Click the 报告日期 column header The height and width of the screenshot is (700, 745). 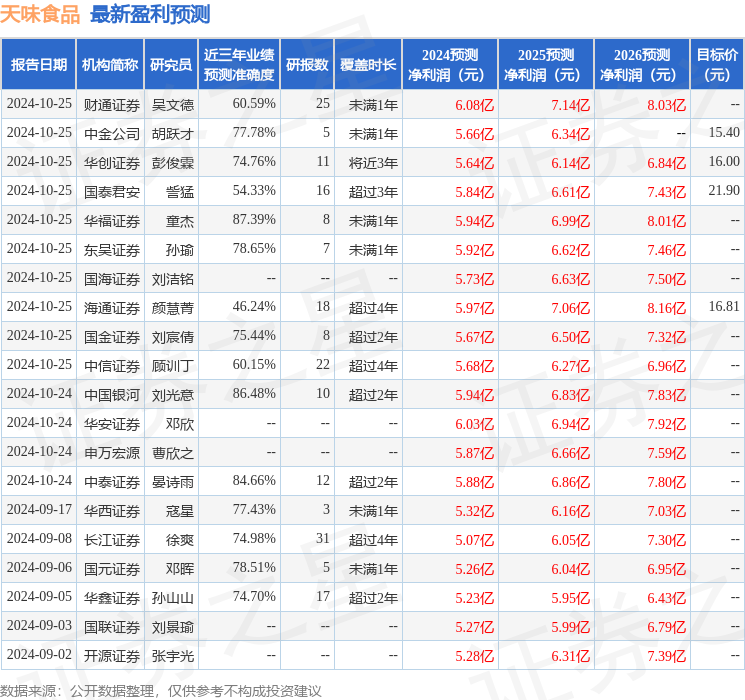coord(38,64)
